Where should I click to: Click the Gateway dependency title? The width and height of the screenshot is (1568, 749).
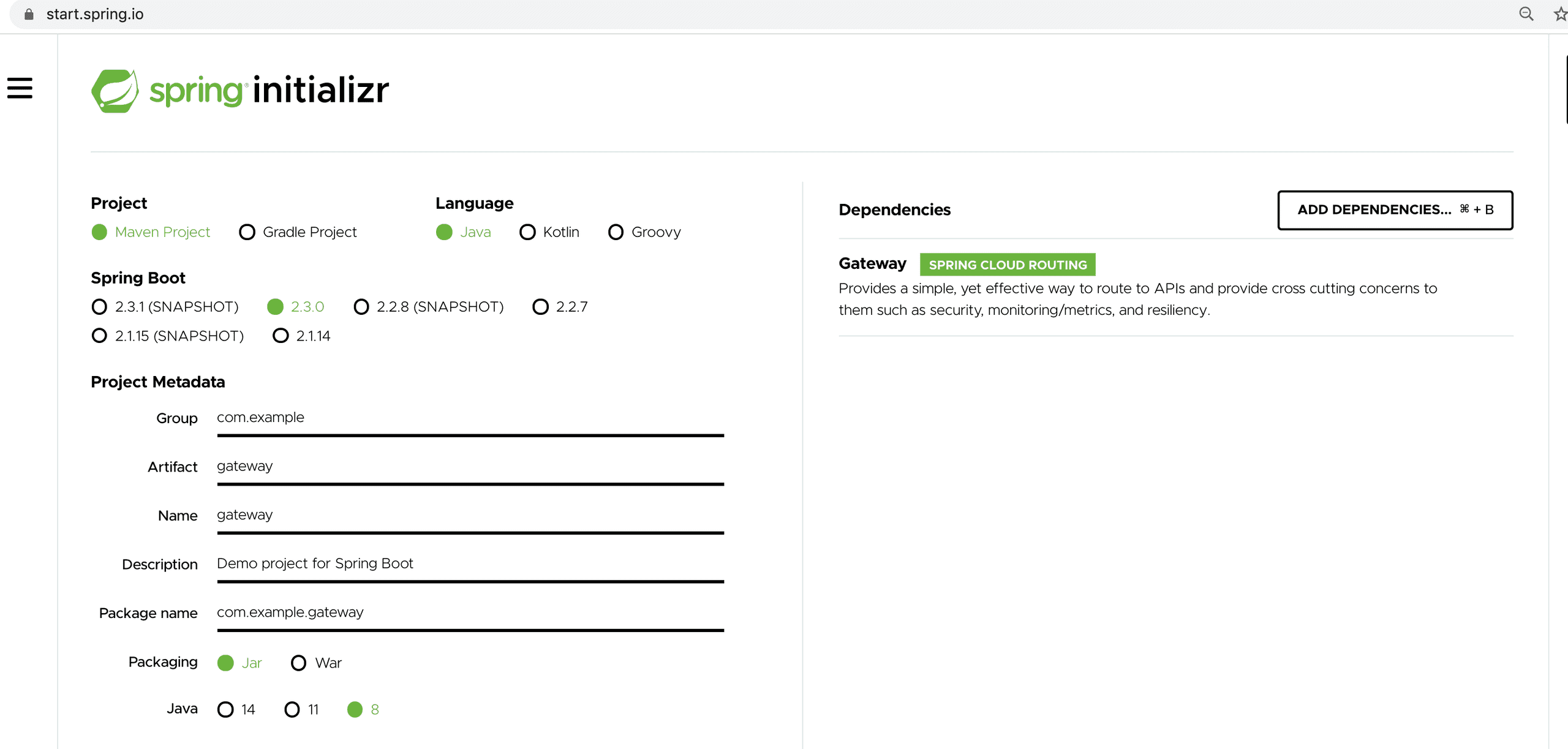[x=872, y=264]
